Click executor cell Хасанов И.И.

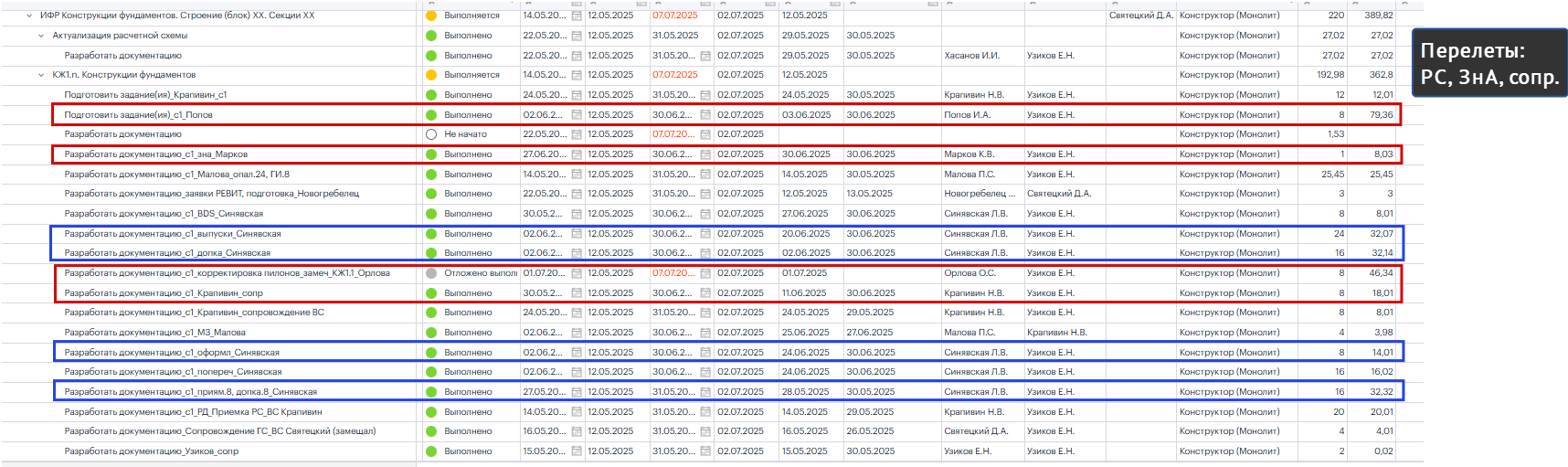(971, 56)
